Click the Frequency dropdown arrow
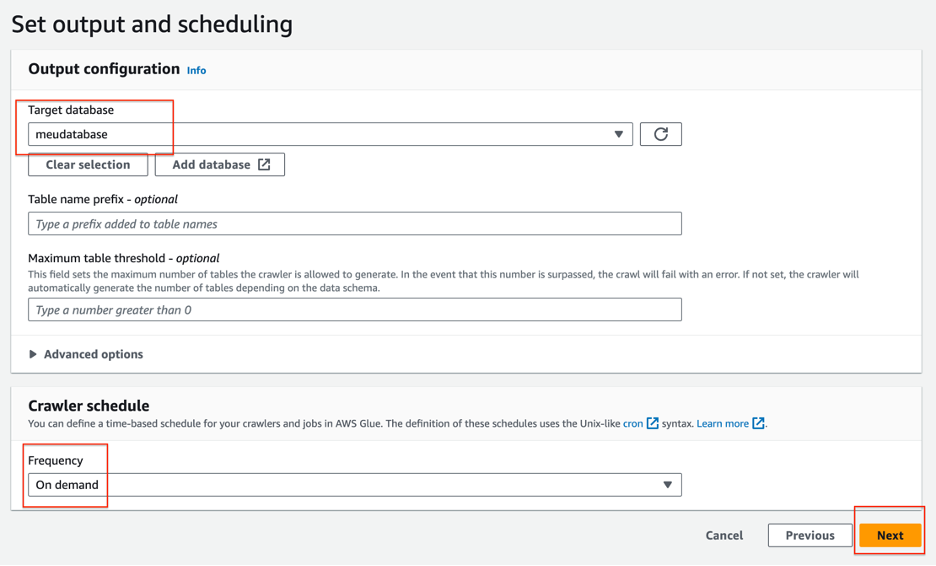 668,485
